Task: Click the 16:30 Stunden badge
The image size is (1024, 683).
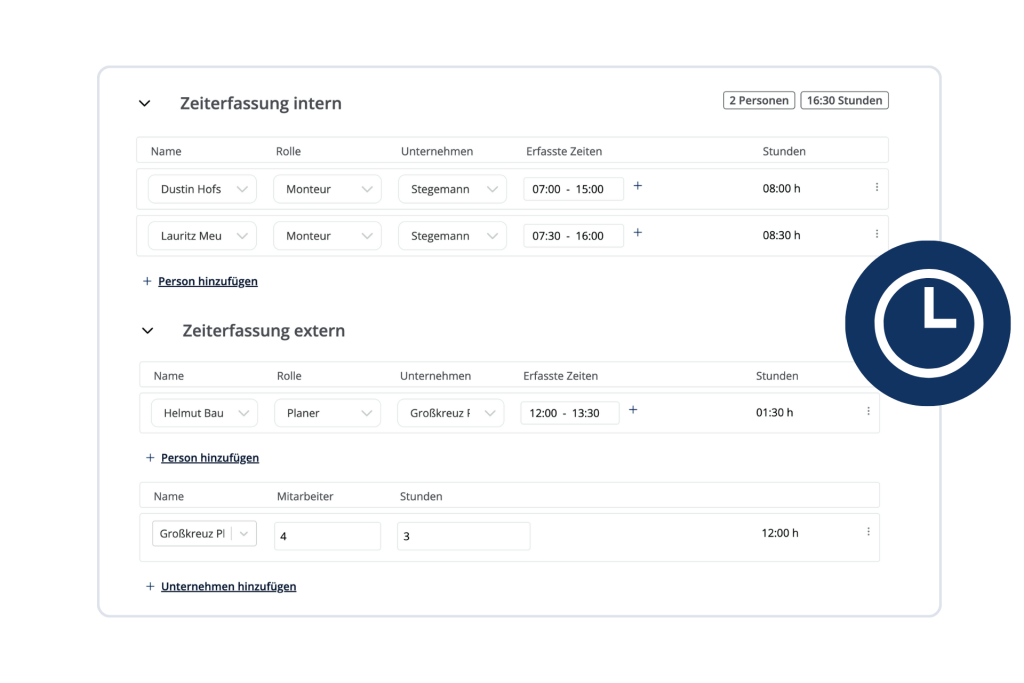Action: 844,100
